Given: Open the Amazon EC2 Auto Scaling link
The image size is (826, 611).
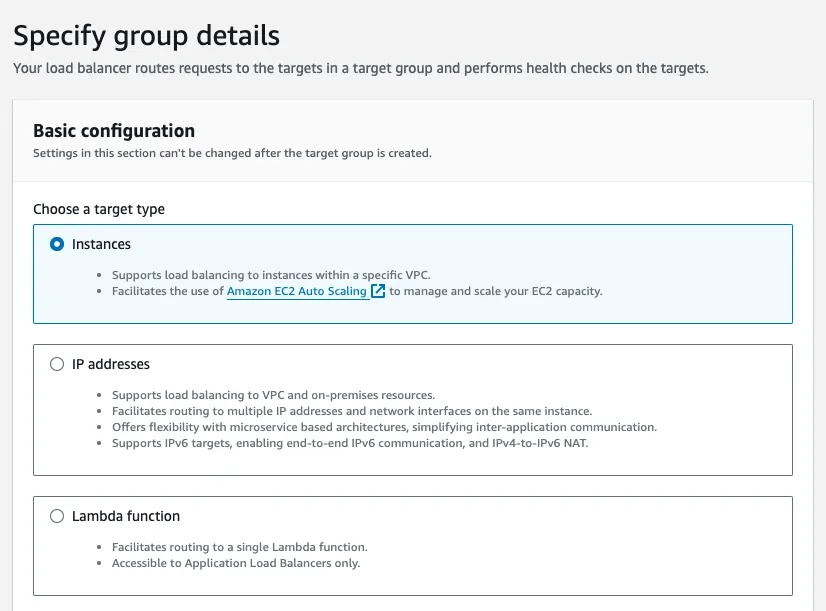Looking at the screenshot, I should click(297, 291).
